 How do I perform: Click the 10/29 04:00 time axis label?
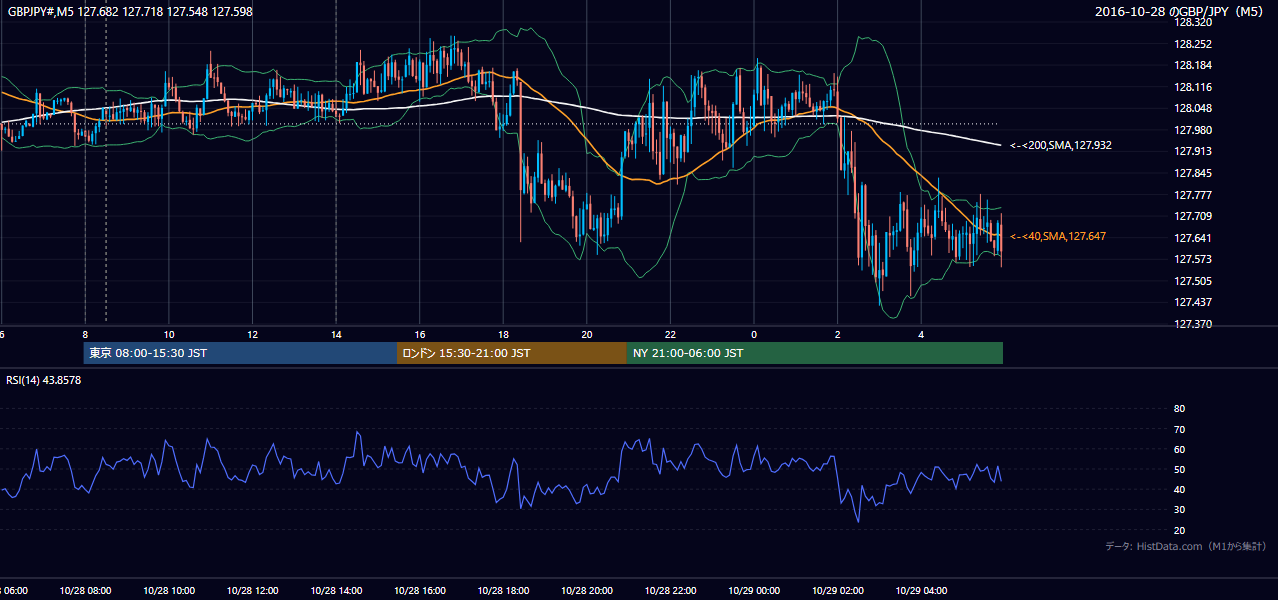point(921,591)
